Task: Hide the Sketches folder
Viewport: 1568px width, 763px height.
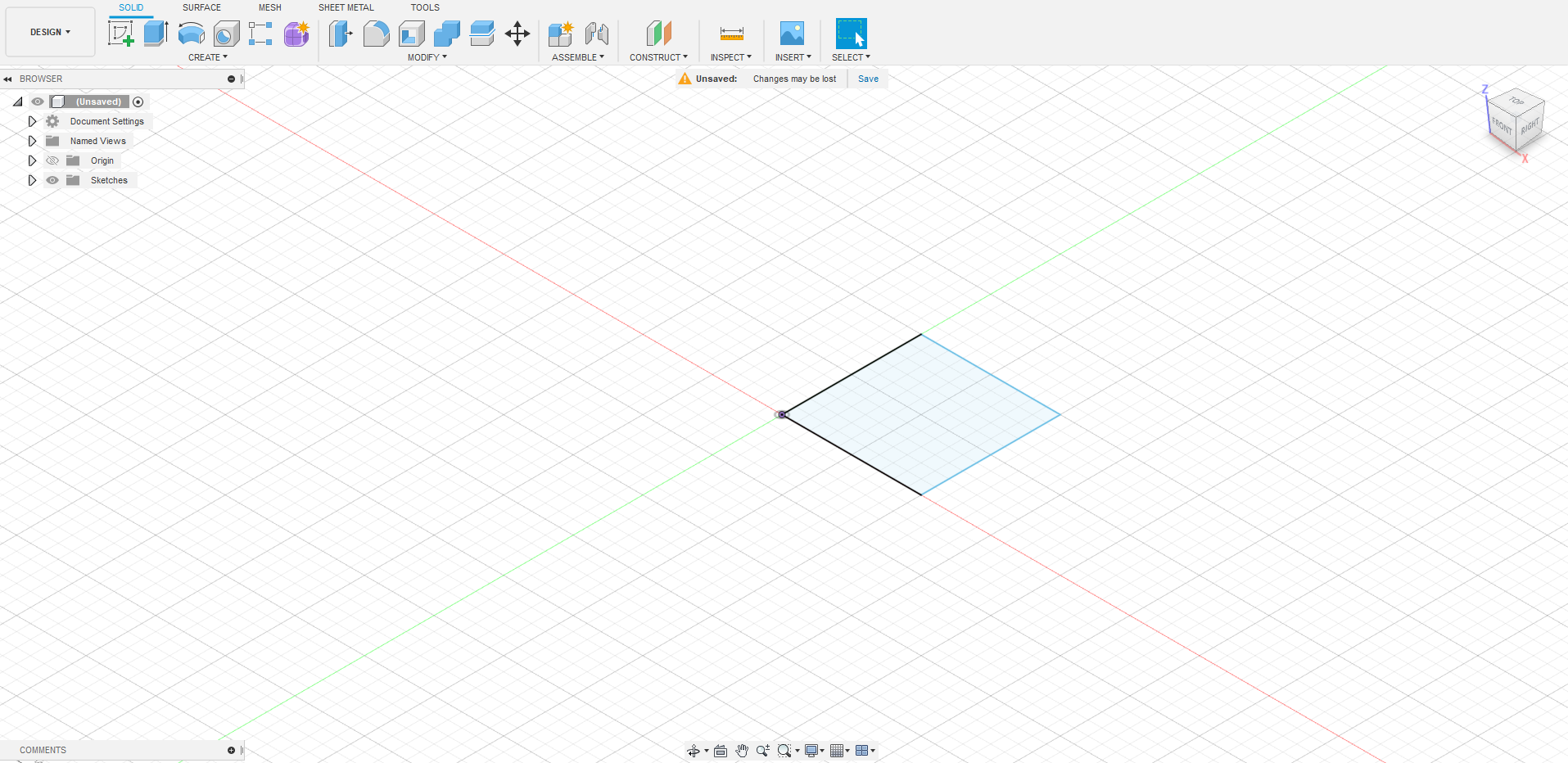Action: 52,180
